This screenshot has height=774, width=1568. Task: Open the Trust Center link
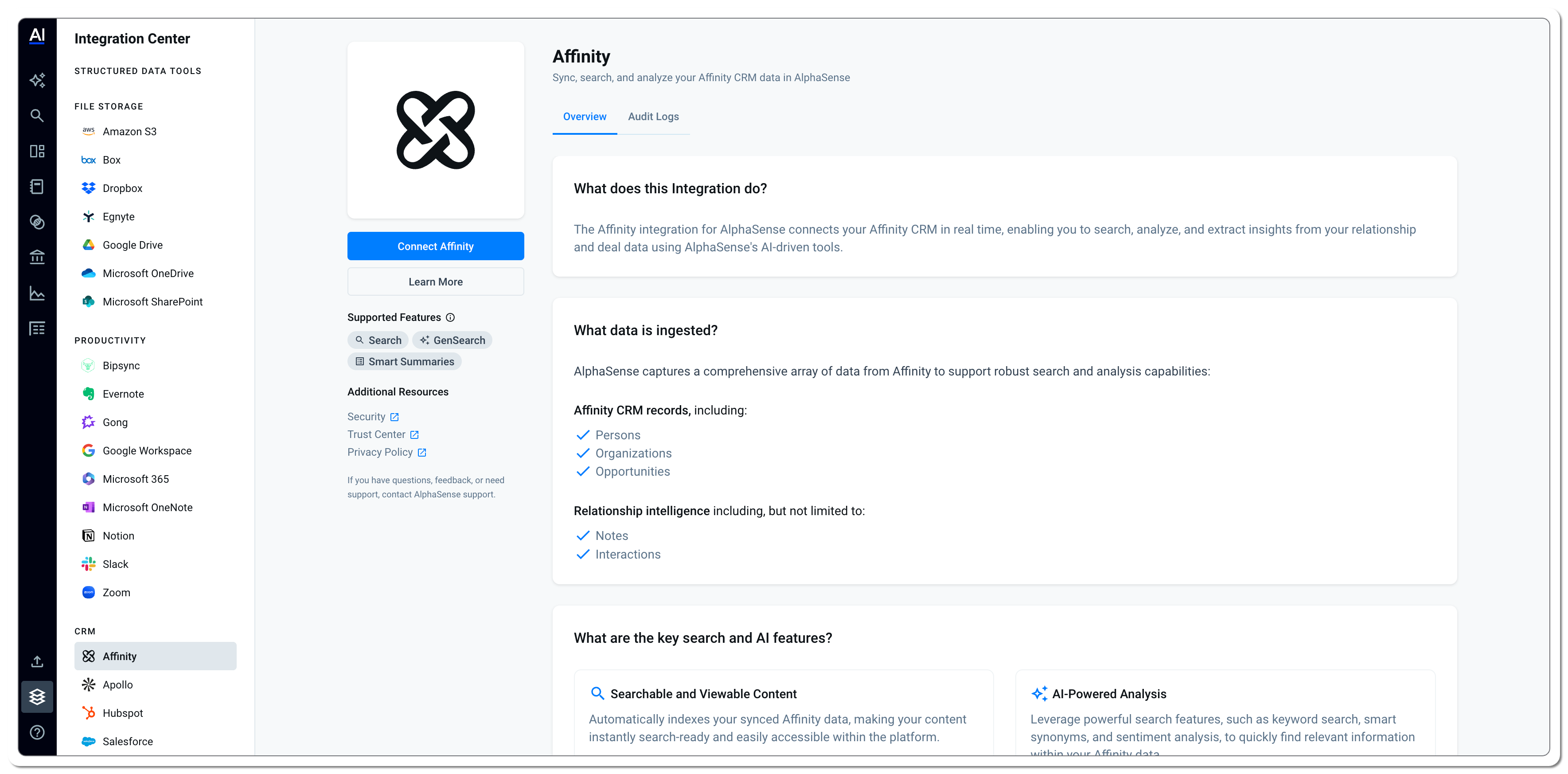[383, 434]
